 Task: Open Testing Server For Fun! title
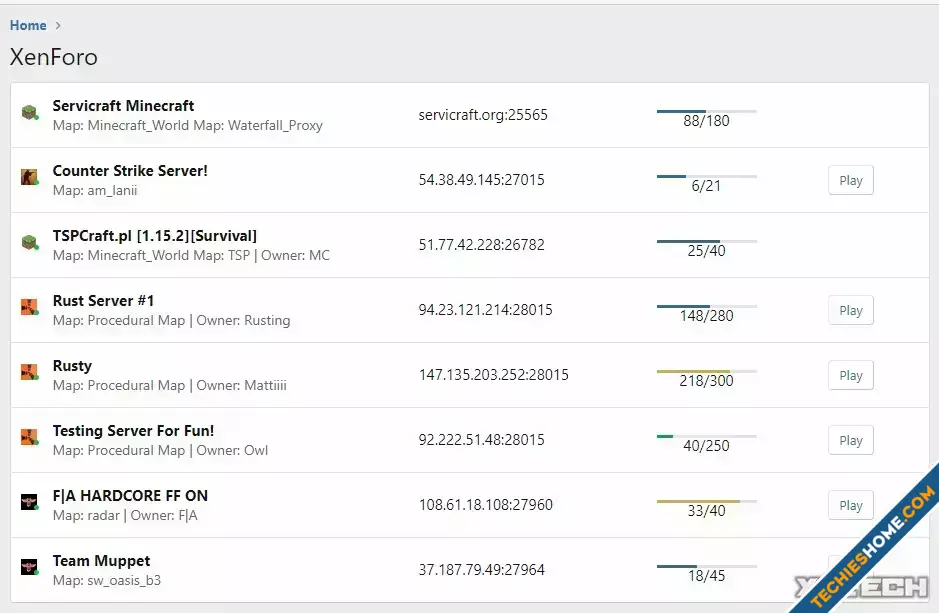pos(133,431)
